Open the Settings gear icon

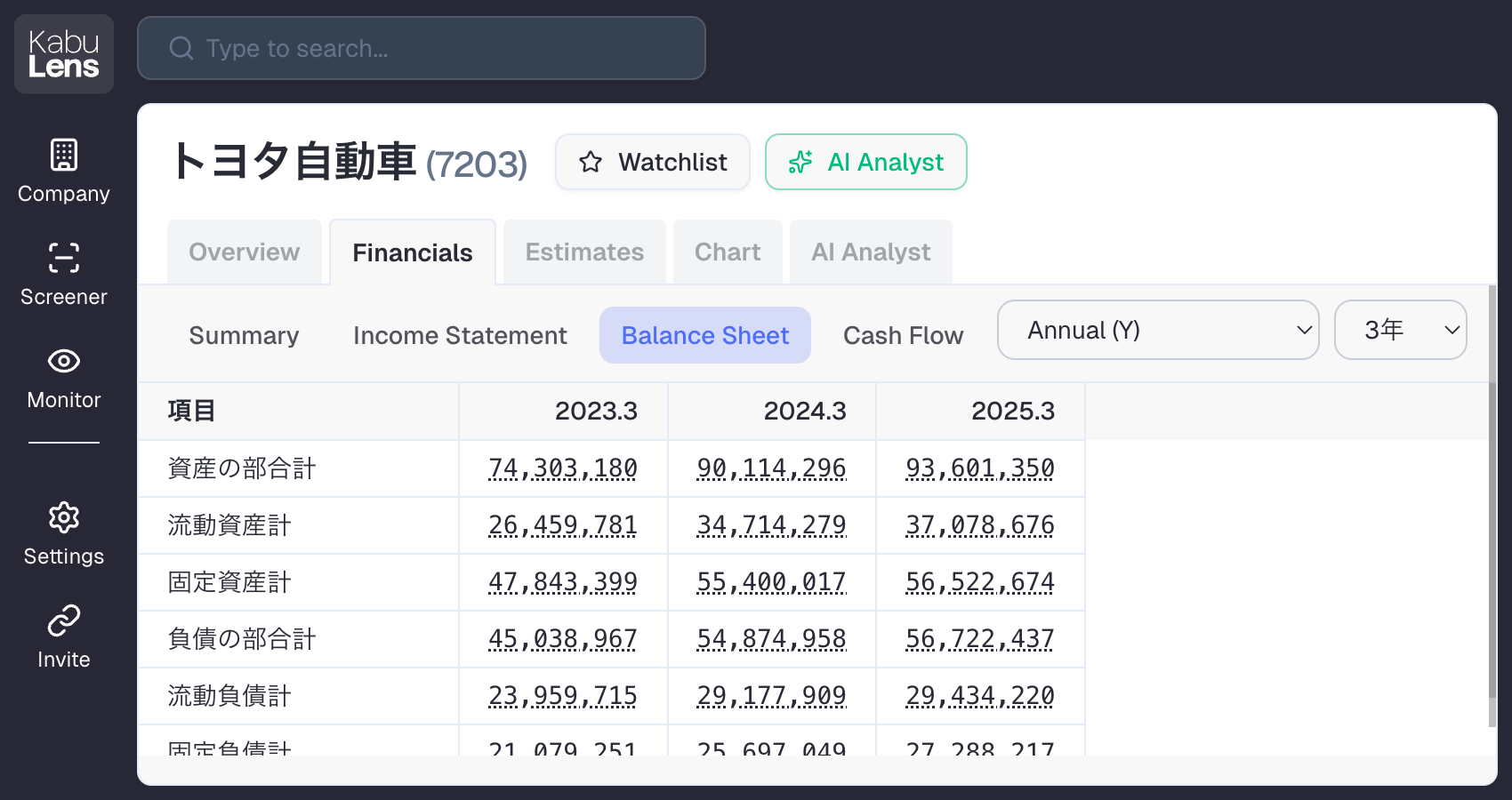click(x=64, y=517)
